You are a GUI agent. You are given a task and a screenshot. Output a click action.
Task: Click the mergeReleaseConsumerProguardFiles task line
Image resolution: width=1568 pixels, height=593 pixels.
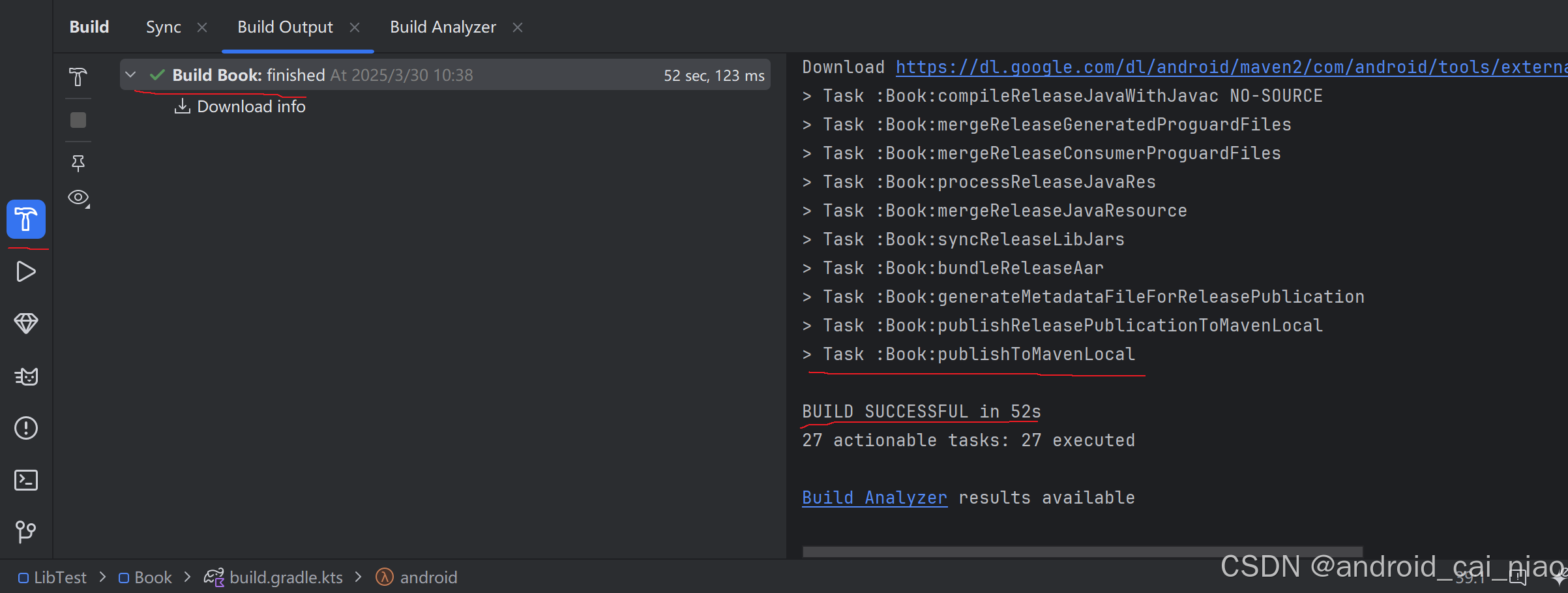(1042, 153)
